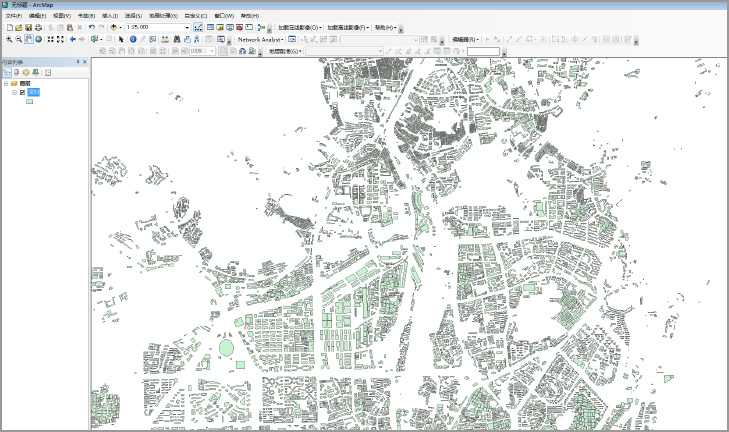The image size is (729, 432).
Task: Select the highlighted layer name
Action: pos(33,93)
